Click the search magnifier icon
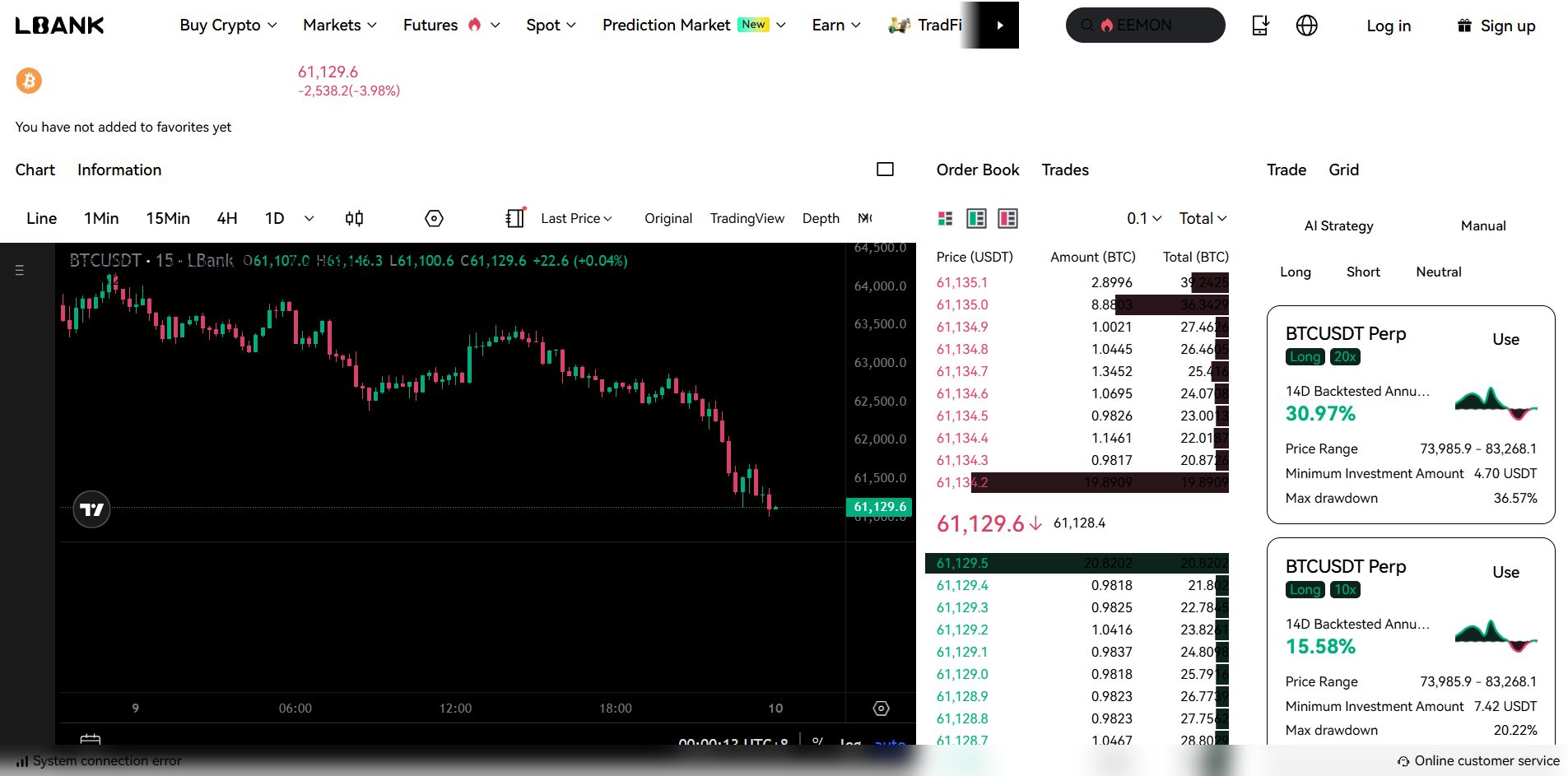Viewport: 1568px width, 776px height. click(x=1087, y=26)
